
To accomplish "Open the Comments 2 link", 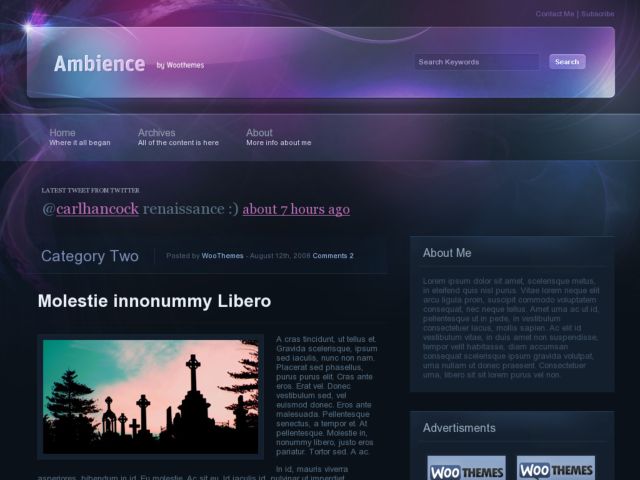I will coord(333,256).
